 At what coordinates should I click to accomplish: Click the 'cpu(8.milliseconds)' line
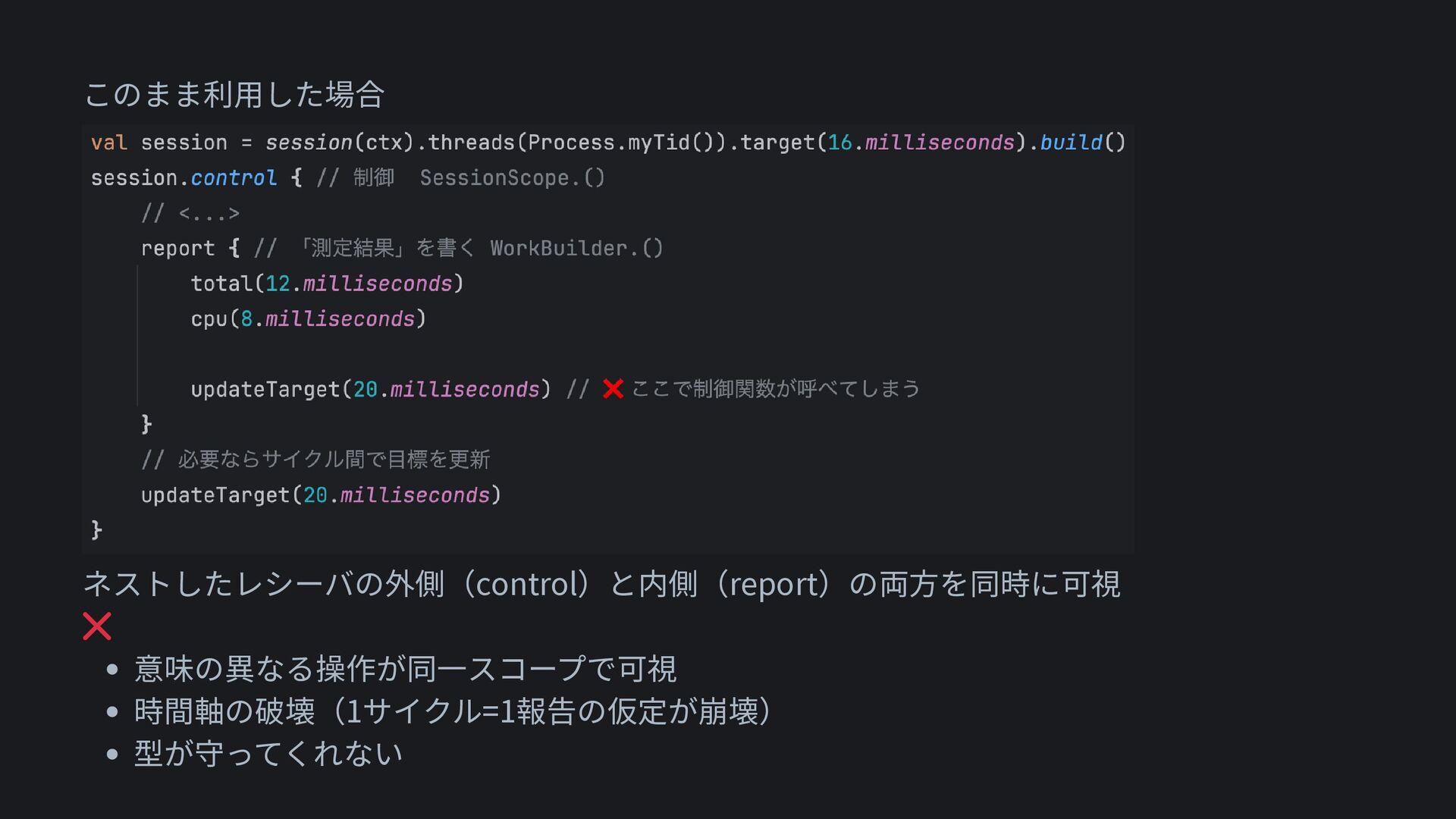pyautogui.click(x=308, y=319)
